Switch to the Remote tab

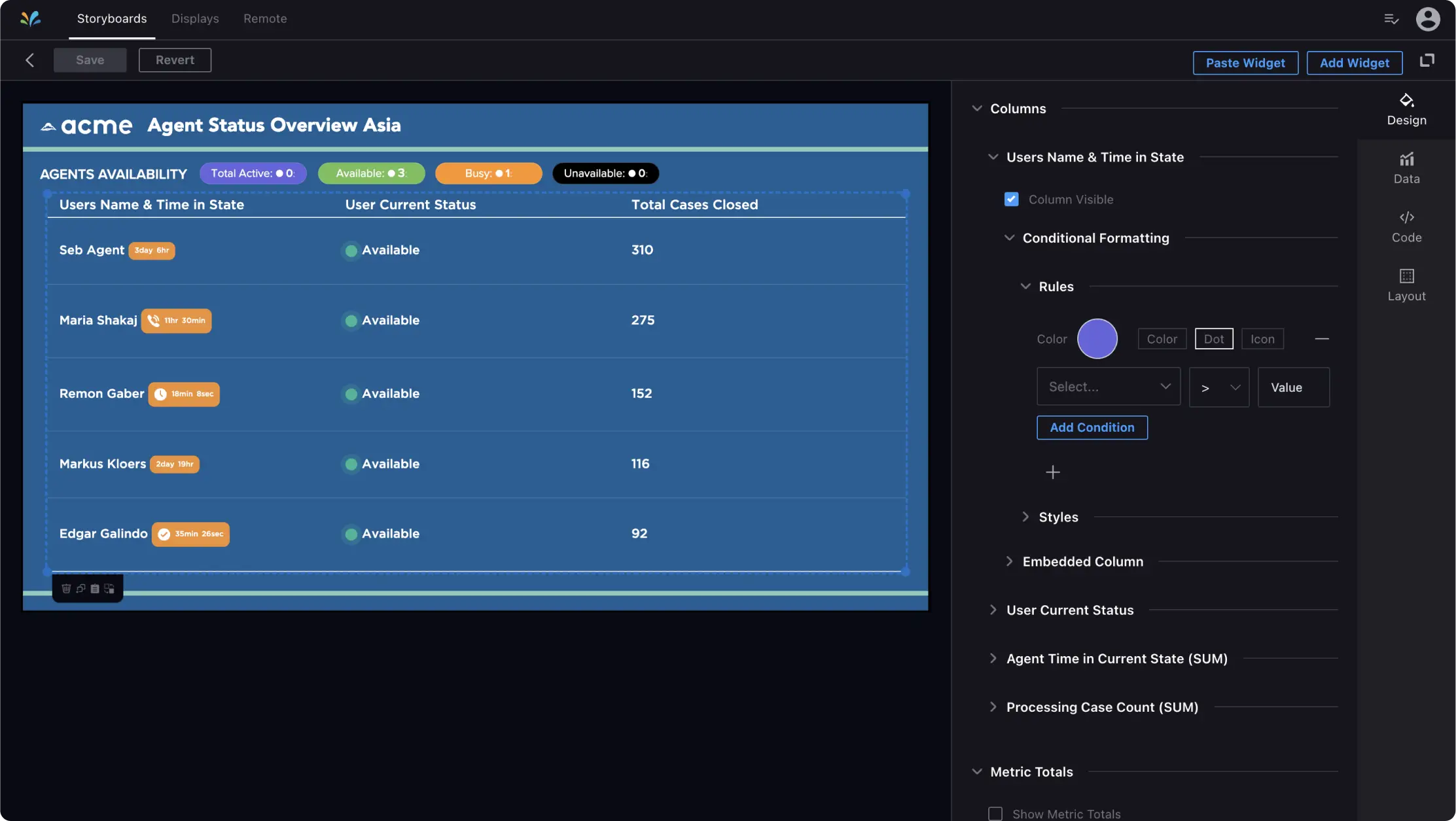point(265,19)
